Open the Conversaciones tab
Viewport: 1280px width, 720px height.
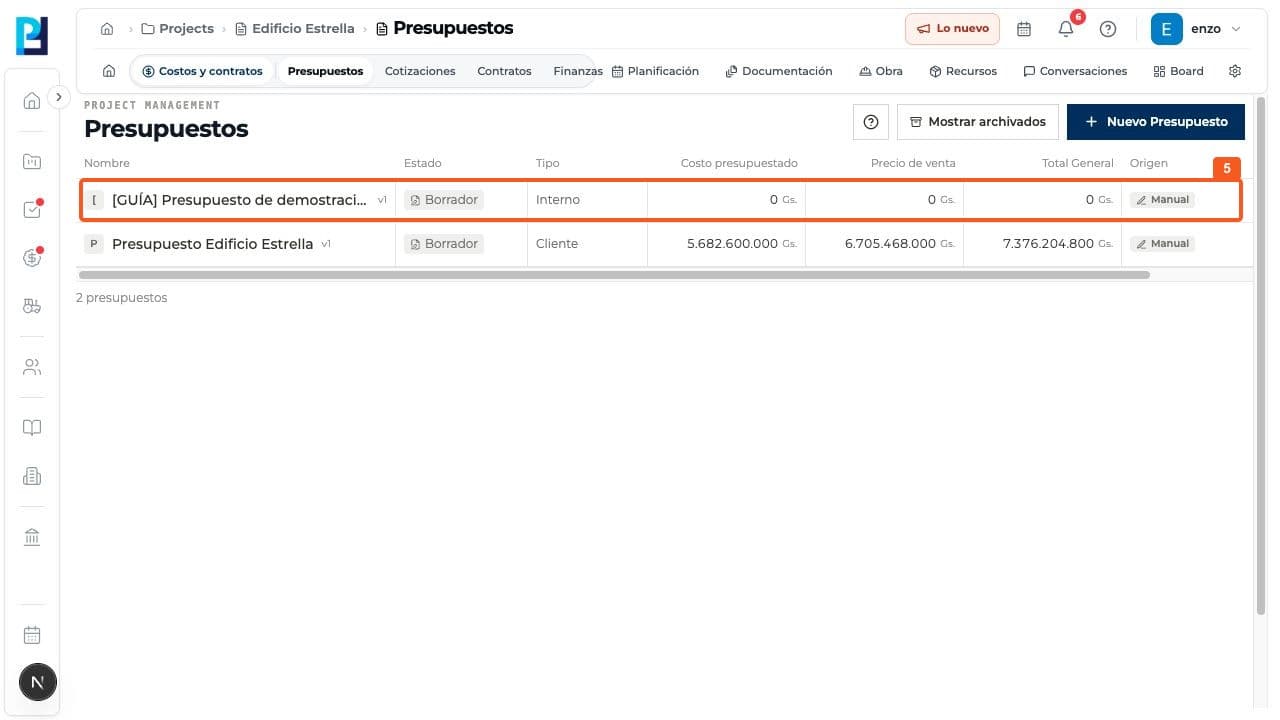[x=1075, y=71]
